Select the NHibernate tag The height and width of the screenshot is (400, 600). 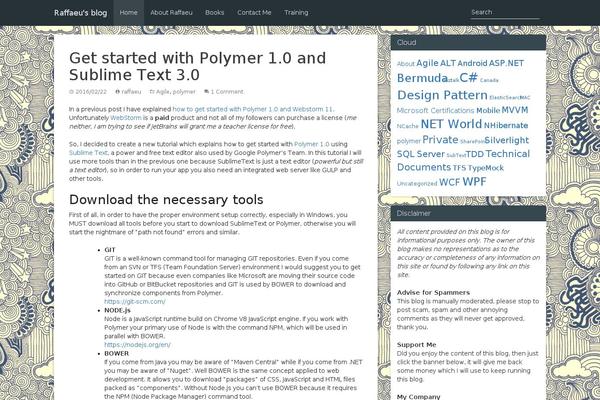pyautogui.click(x=506, y=126)
